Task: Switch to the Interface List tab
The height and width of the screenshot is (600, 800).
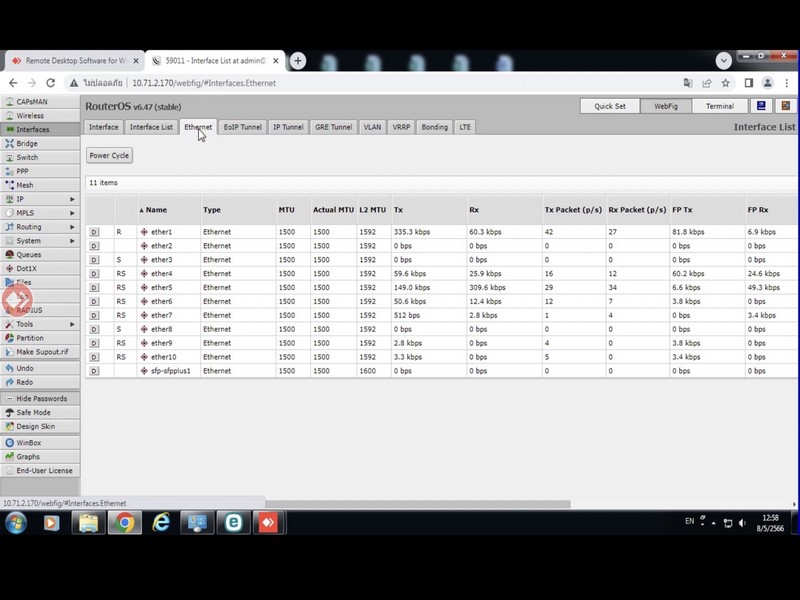Action: coord(151,127)
